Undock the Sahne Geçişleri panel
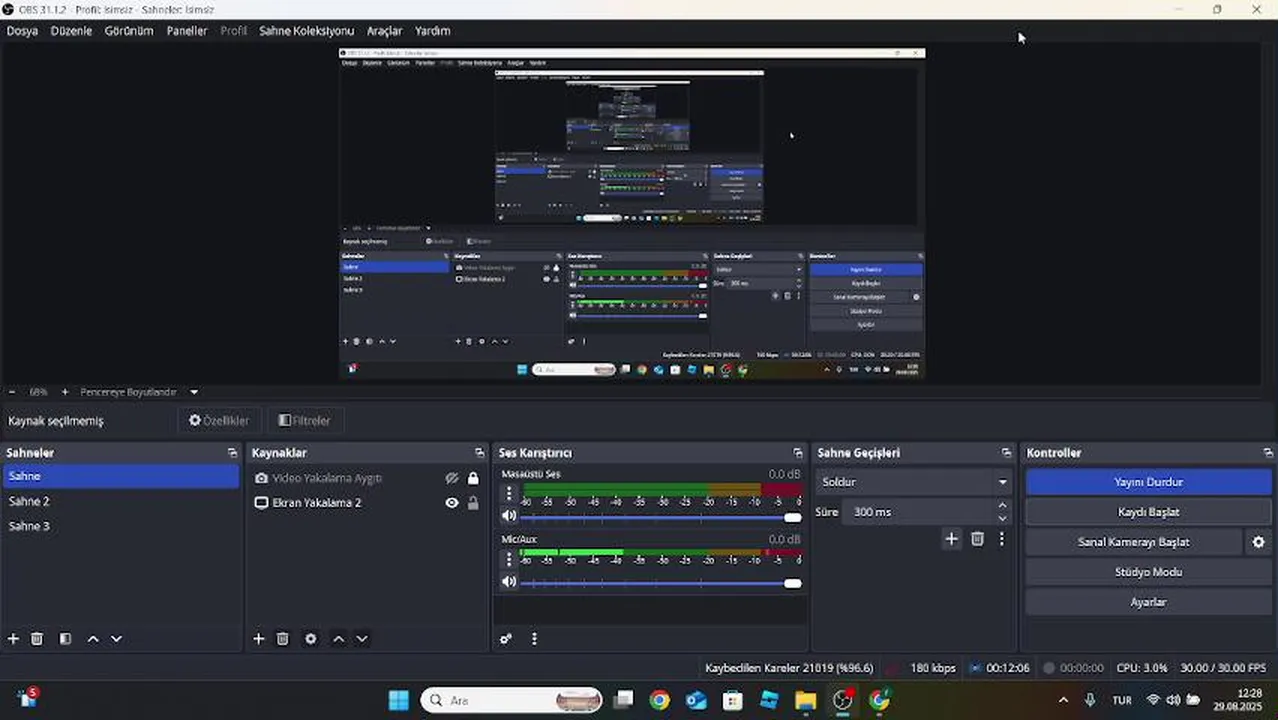 point(1006,453)
